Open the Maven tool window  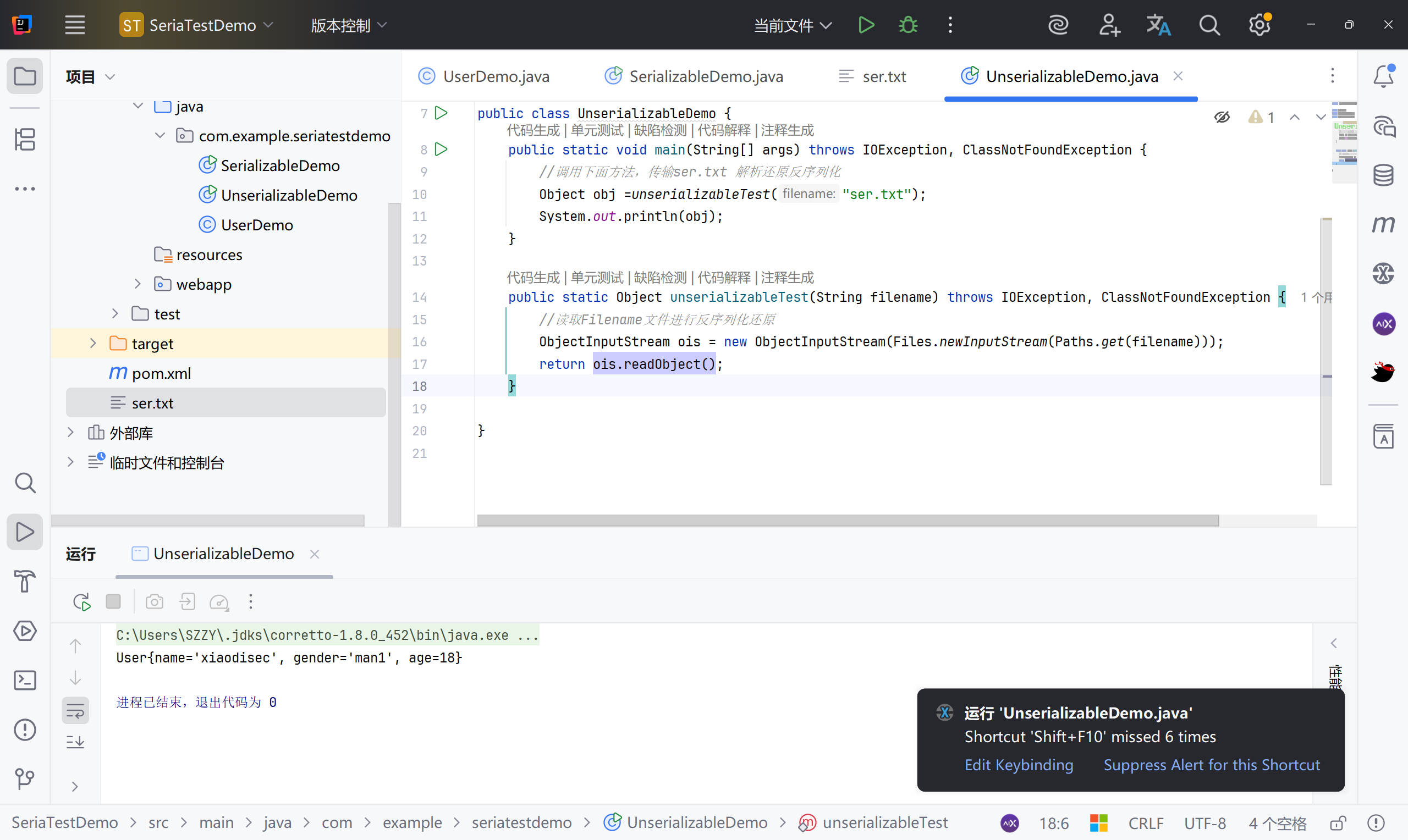pos(1383,225)
